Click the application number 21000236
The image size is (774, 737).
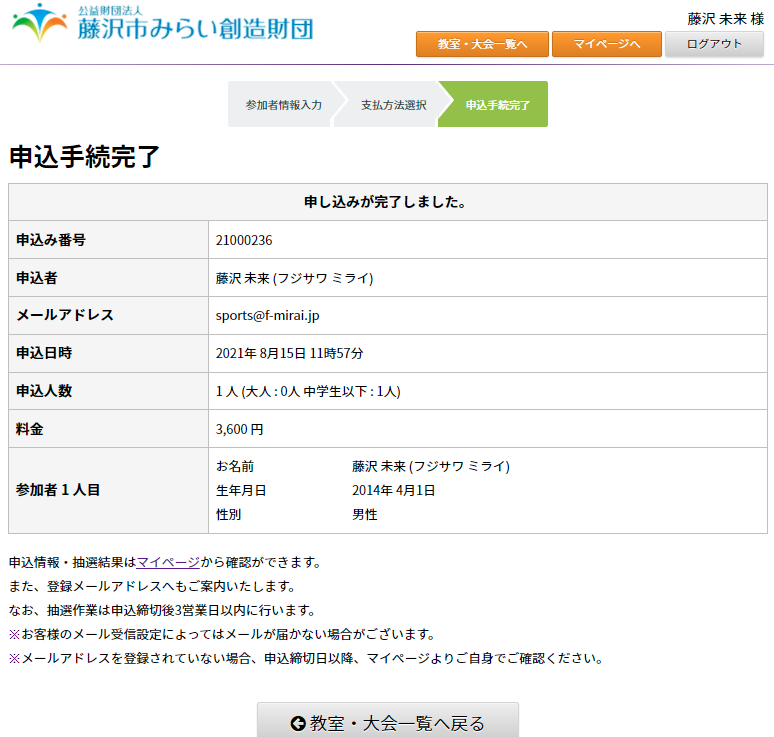click(x=244, y=240)
